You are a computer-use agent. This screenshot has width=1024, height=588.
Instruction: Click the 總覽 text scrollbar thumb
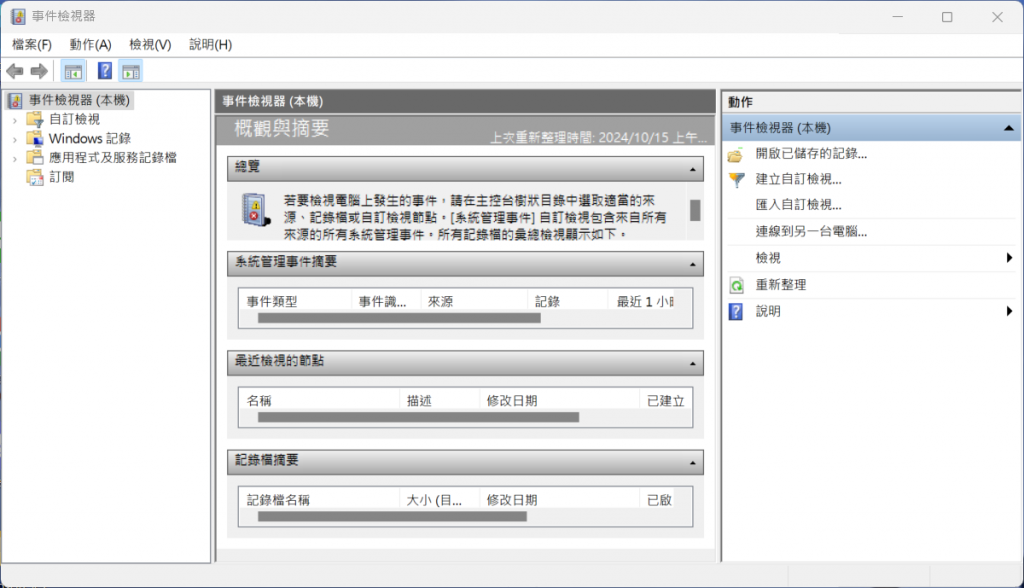[695, 210]
